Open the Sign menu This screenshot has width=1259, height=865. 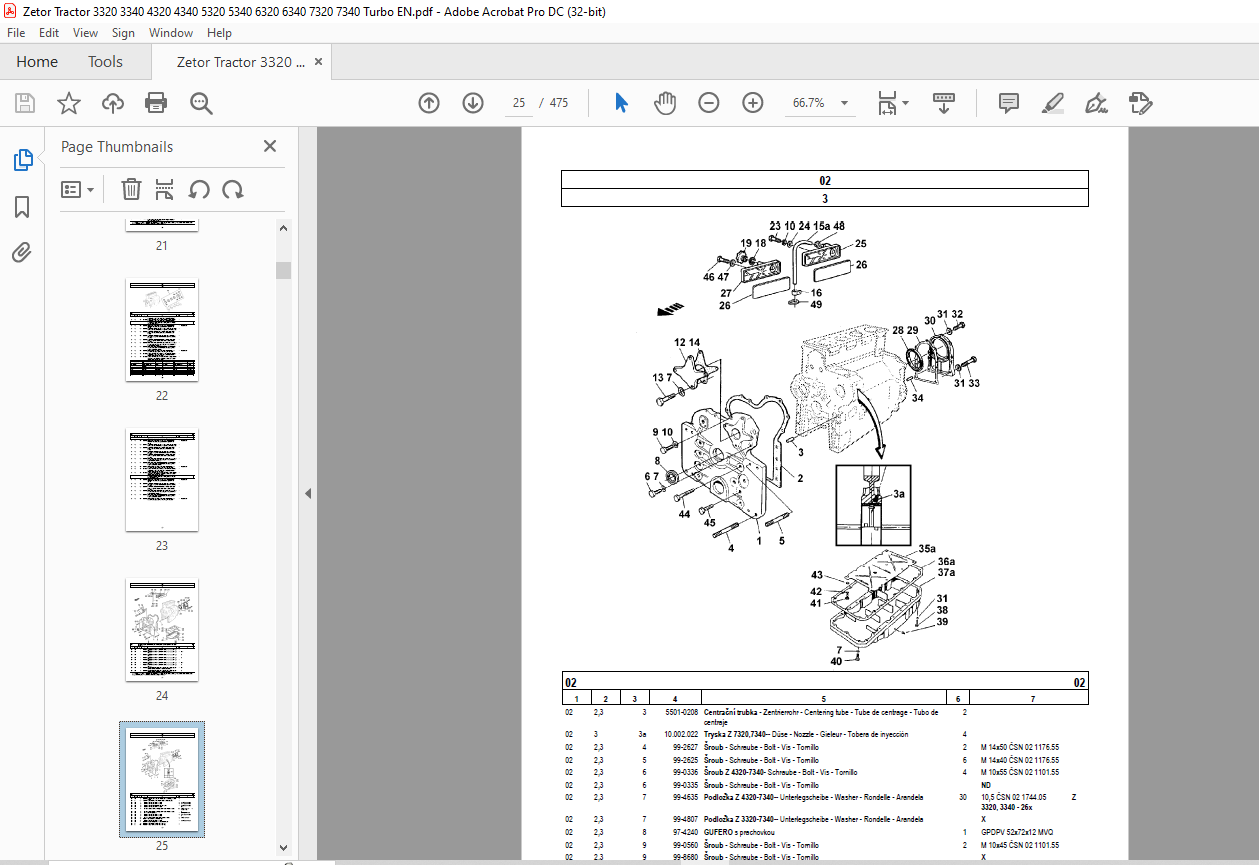[123, 33]
